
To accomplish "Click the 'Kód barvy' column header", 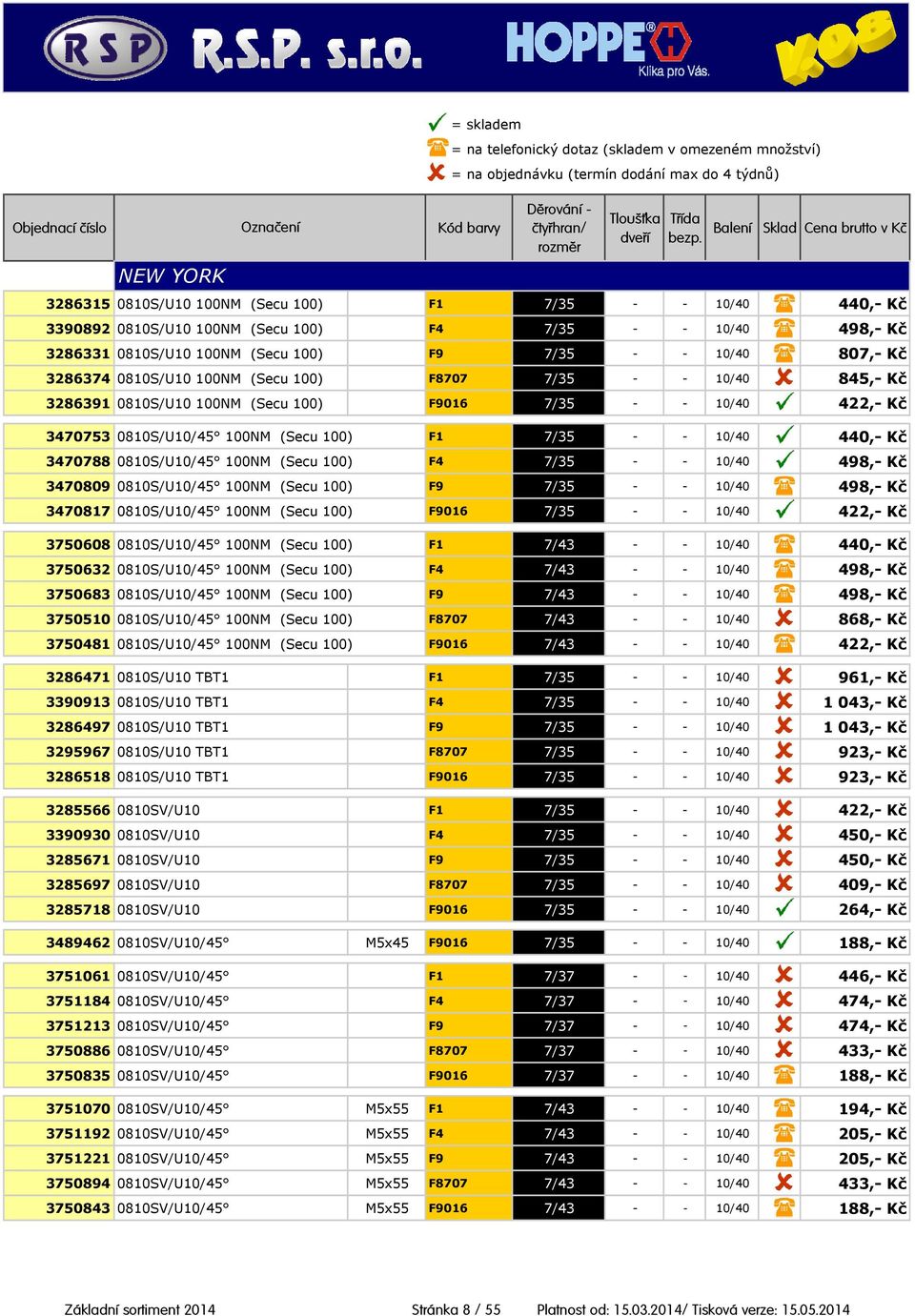I will [469, 228].
